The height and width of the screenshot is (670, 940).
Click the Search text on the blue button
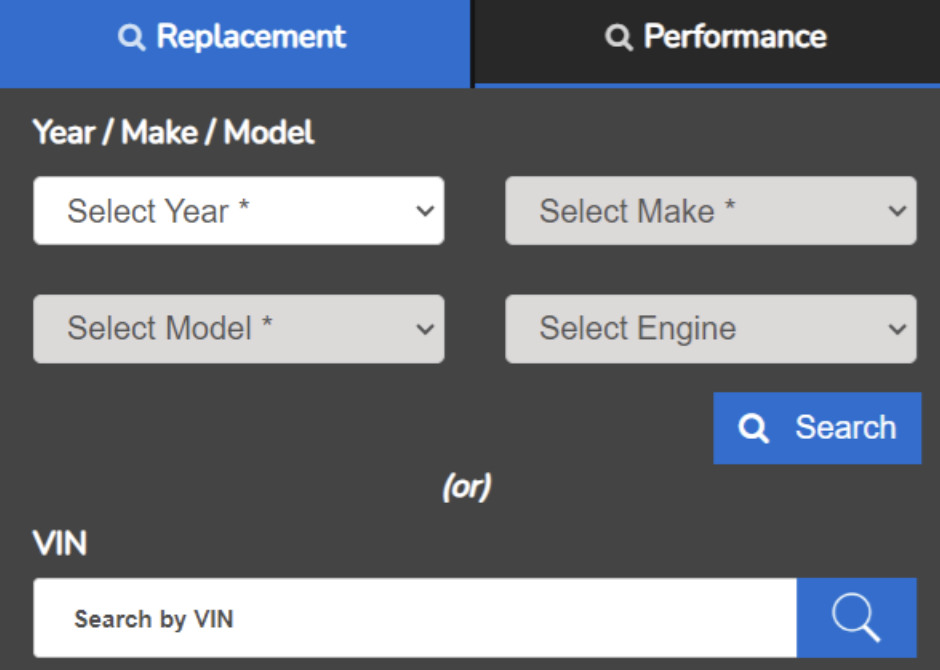845,428
